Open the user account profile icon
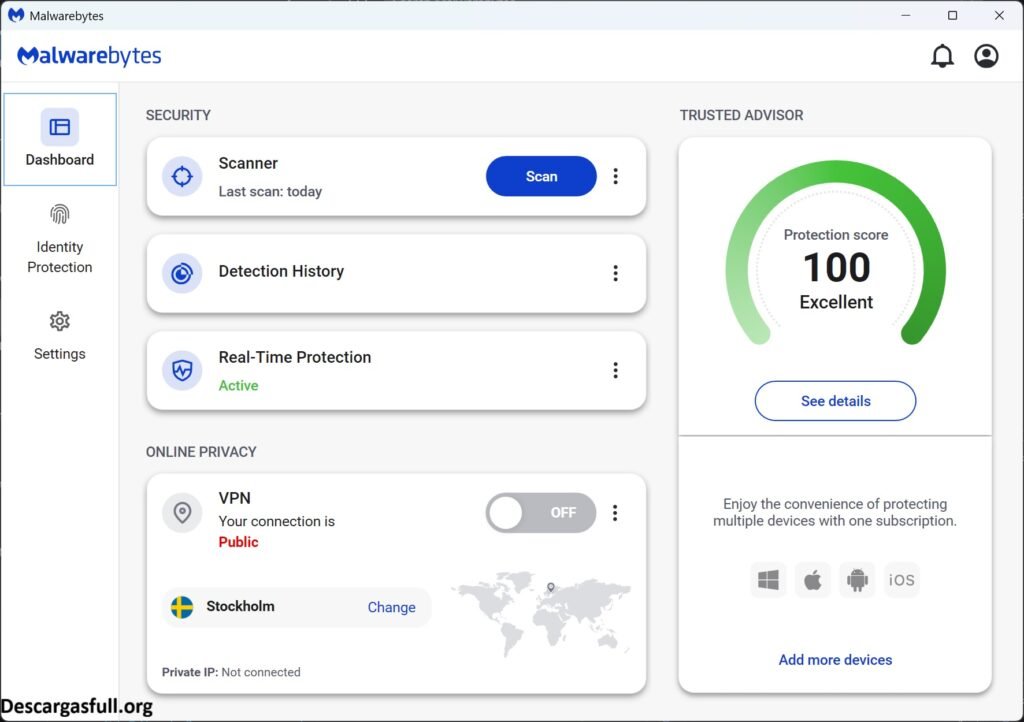 pos(986,56)
